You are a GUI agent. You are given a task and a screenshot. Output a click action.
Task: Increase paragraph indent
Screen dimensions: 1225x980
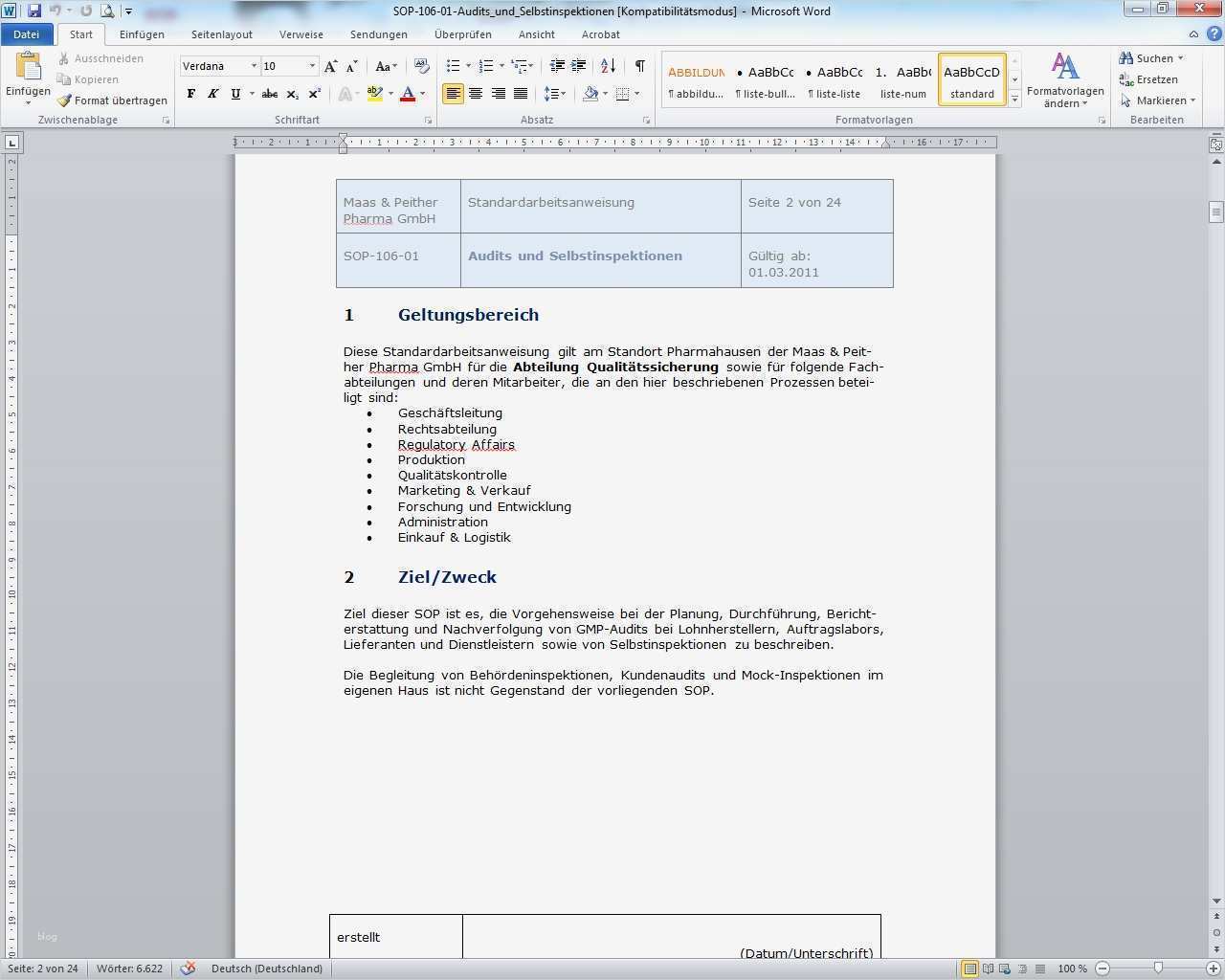pos(579,66)
